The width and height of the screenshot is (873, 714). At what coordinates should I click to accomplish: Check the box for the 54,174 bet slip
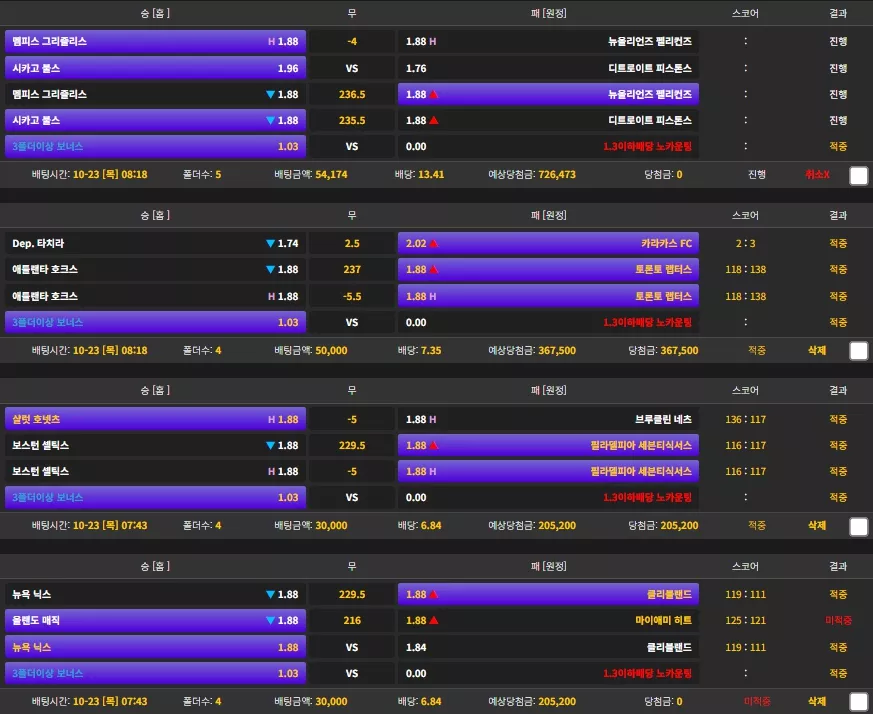(859, 175)
